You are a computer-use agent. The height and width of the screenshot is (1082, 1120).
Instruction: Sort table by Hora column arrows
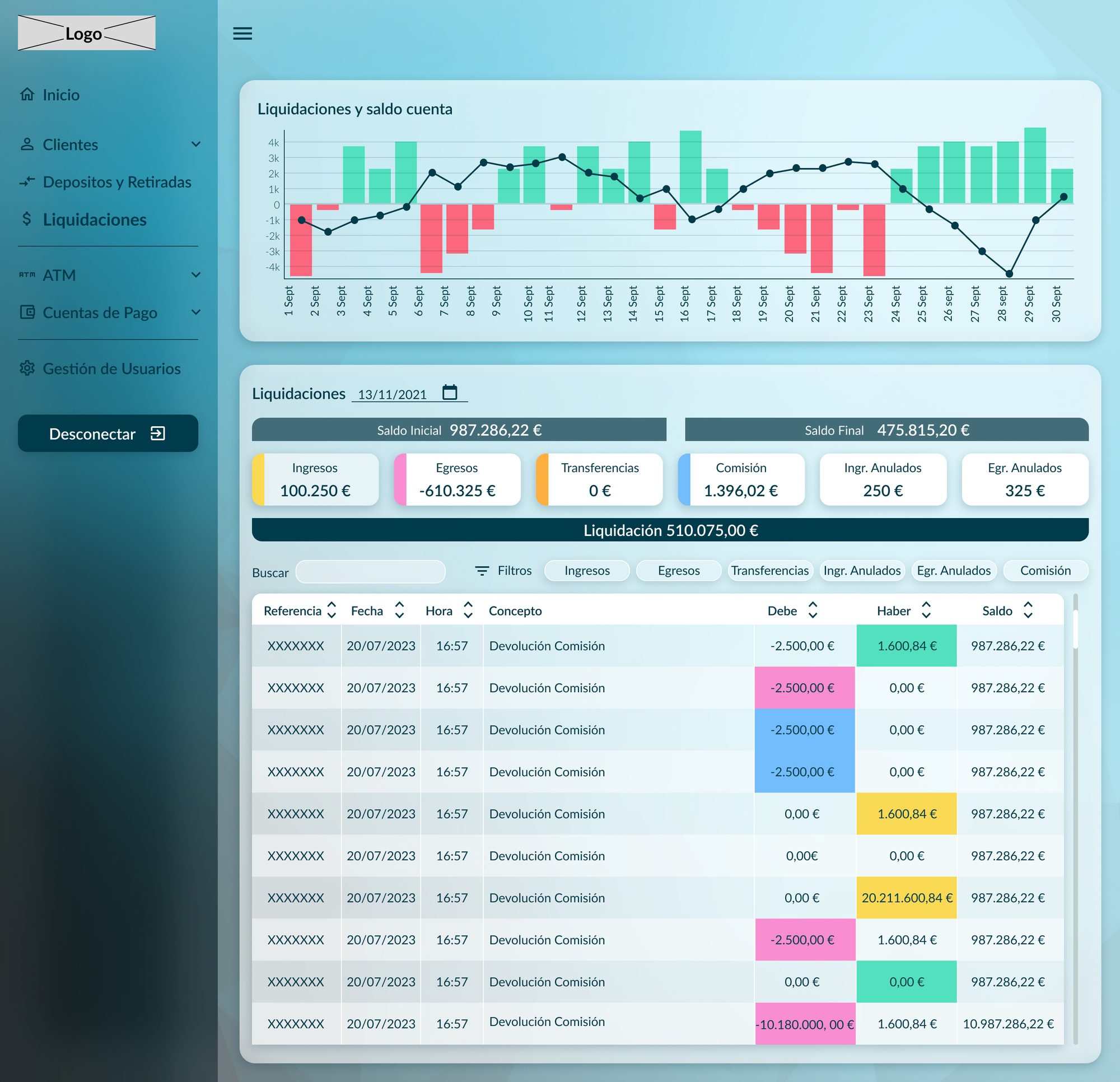pyautogui.click(x=468, y=610)
